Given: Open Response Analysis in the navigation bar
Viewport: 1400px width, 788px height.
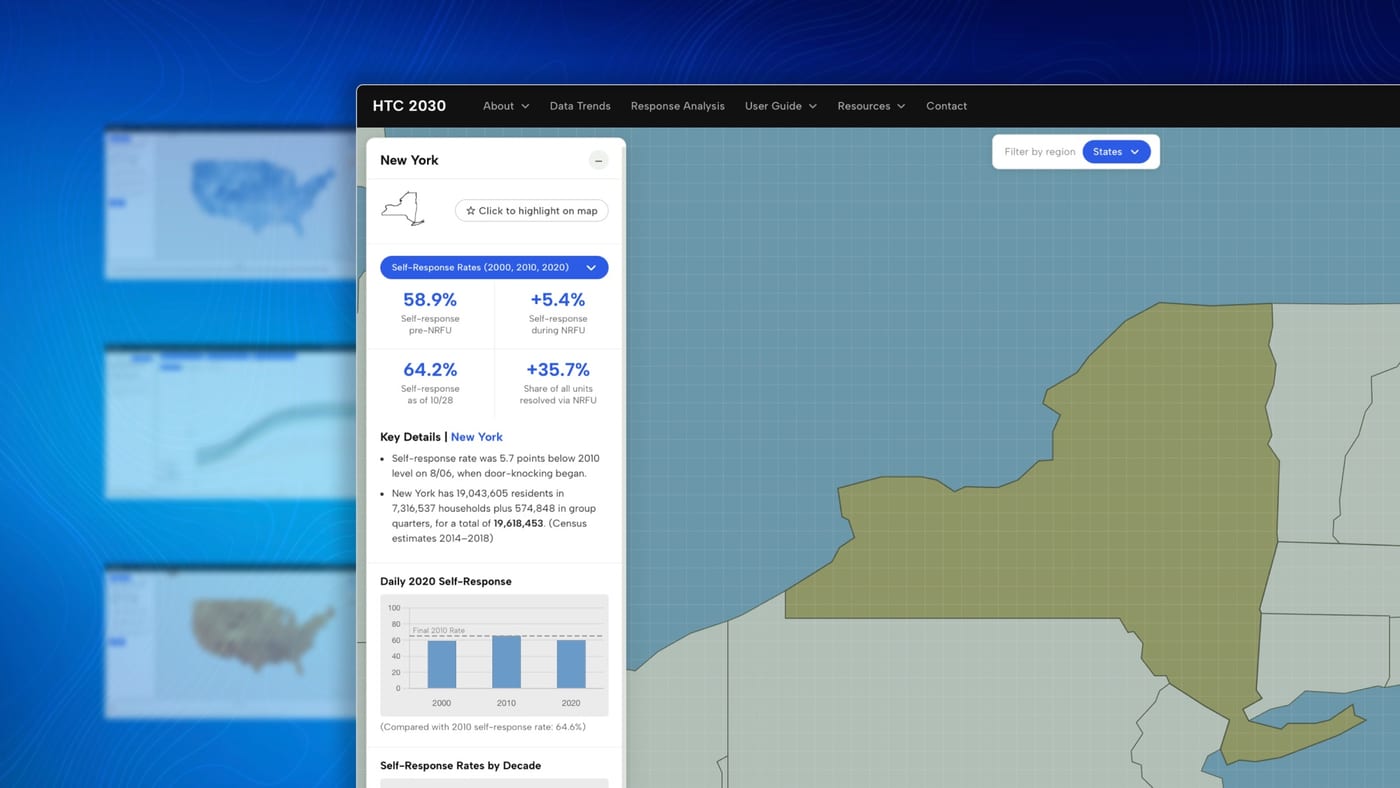Looking at the screenshot, I should point(677,106).
